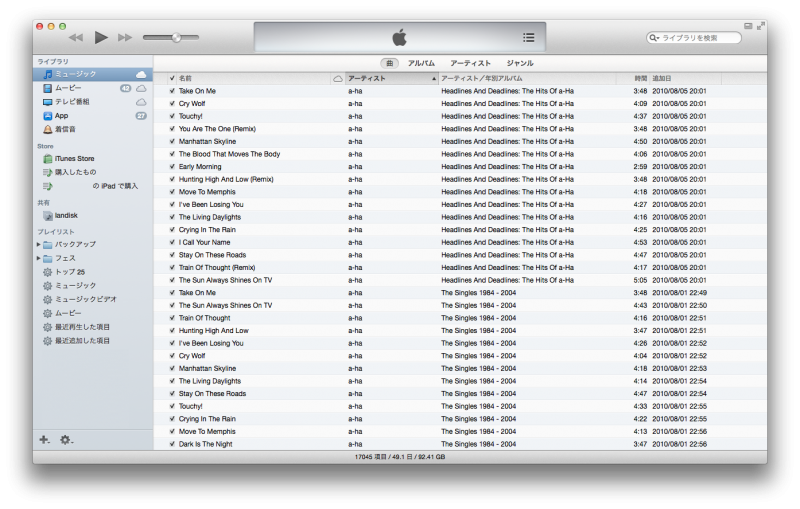Click the iCloud icon beside ミュージック
This screenshot has width=800, height=509.
(141, 74)
